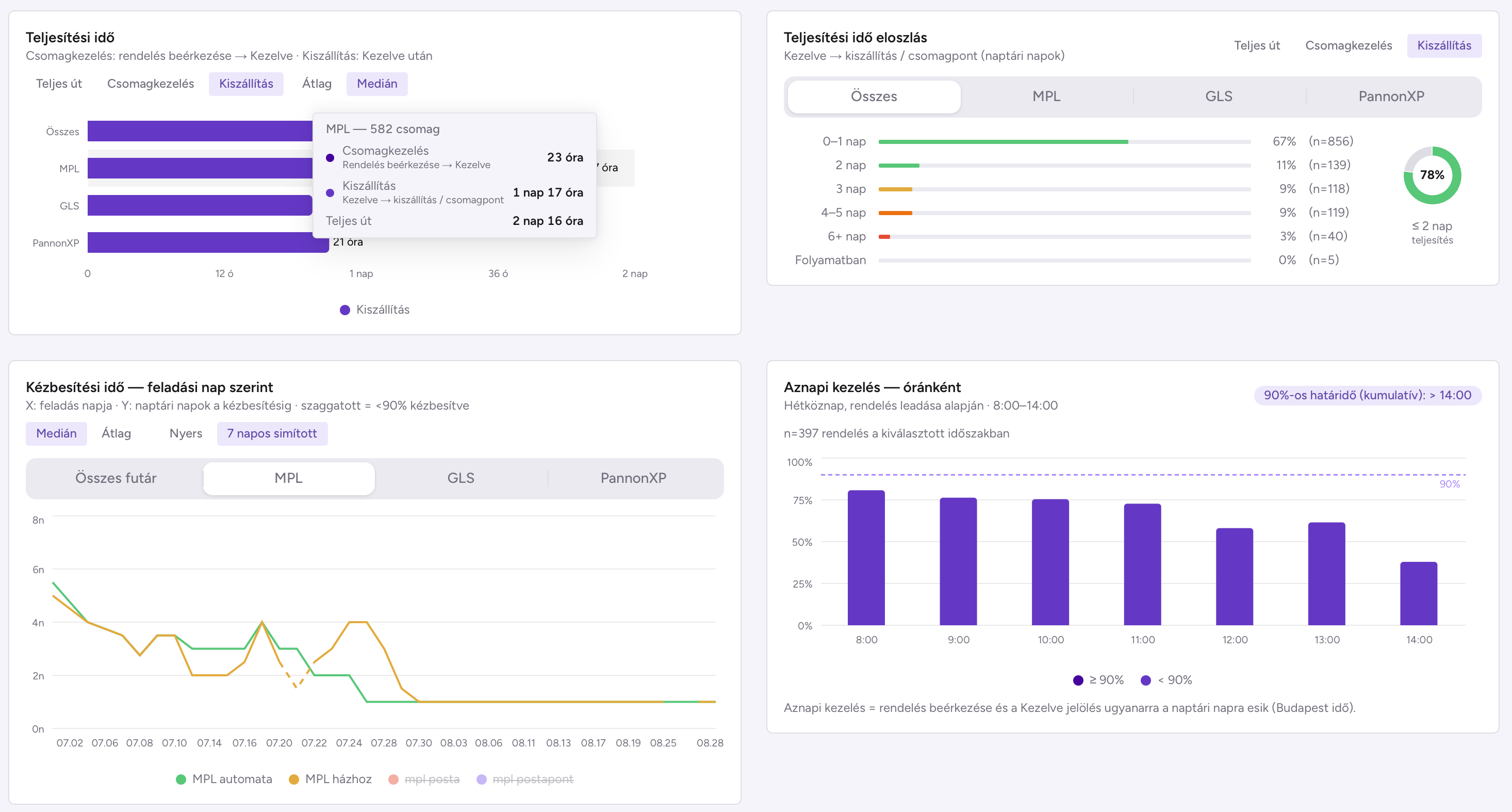Click the 8:00 hourly bar
1512x812 pixels.
(x=866, y=558)
